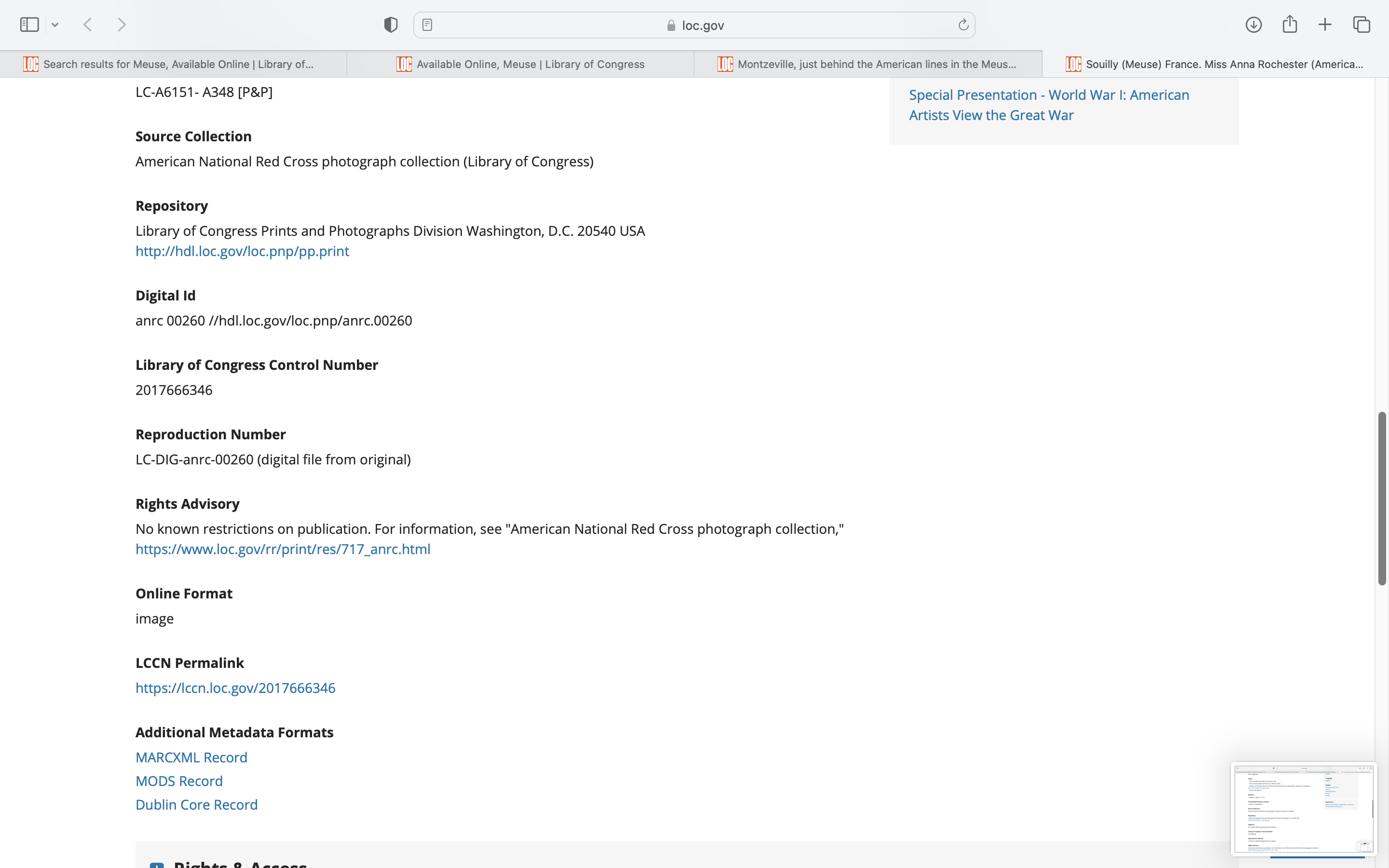The width and height of the screenshot is (1389, 868).
Task: Open the sidebar options dropdown chevron
Action: pyautogui.click(x=55, y=25)
